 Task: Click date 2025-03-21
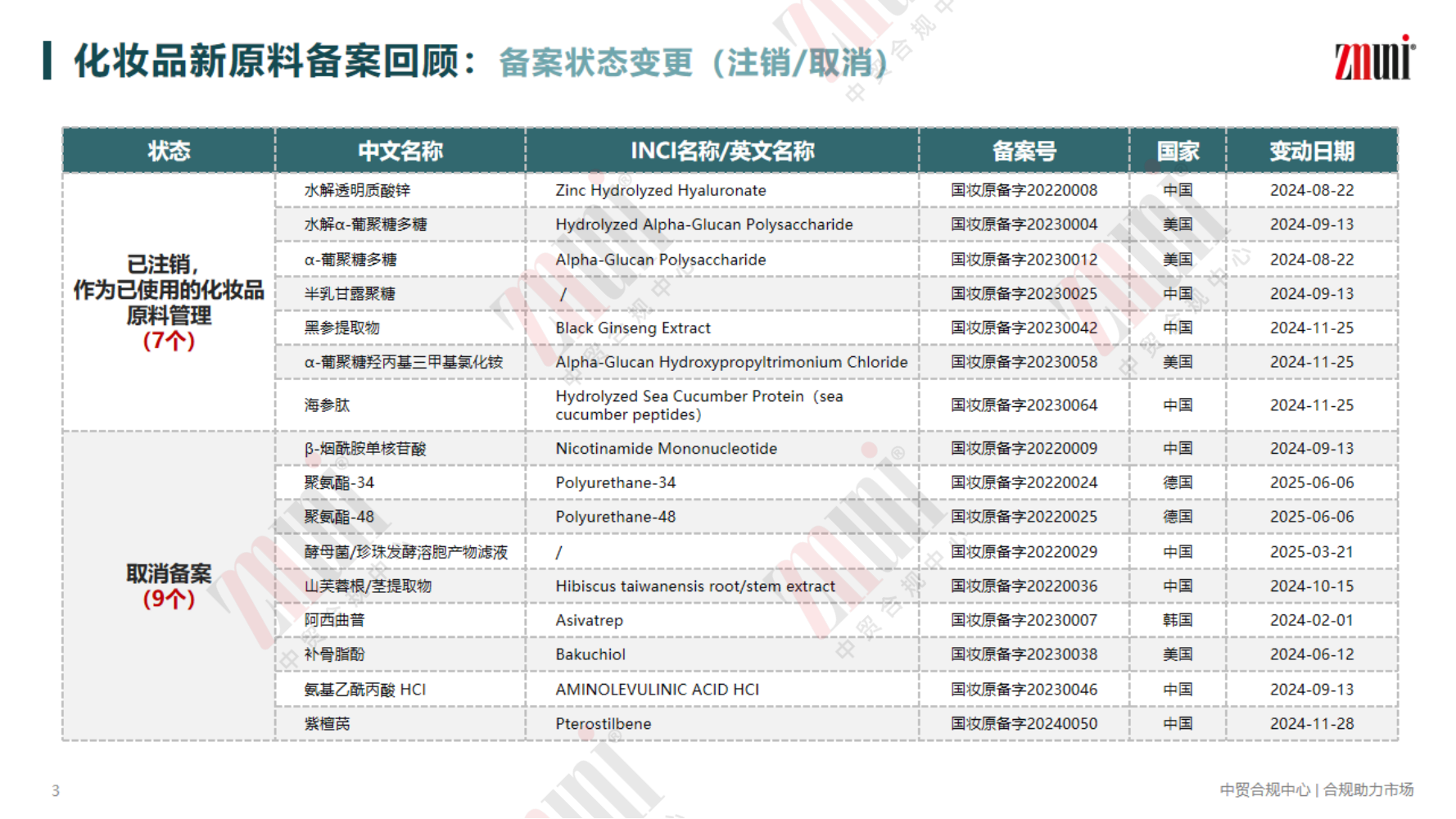tap(1312, 552)
